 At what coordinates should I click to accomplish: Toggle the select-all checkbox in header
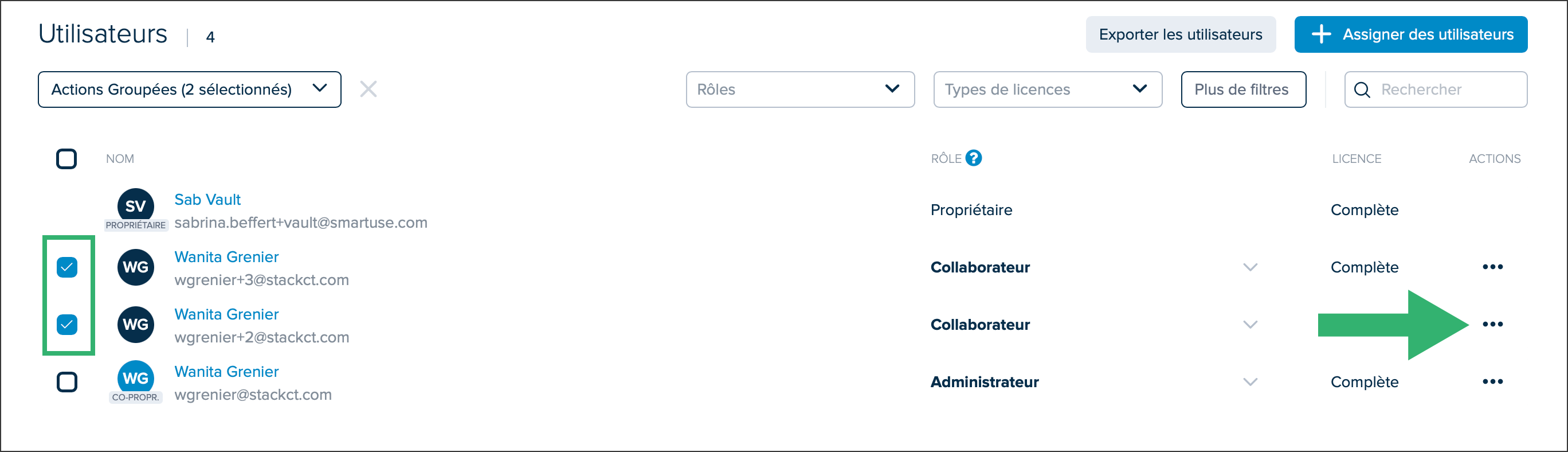tap(66, 159)
